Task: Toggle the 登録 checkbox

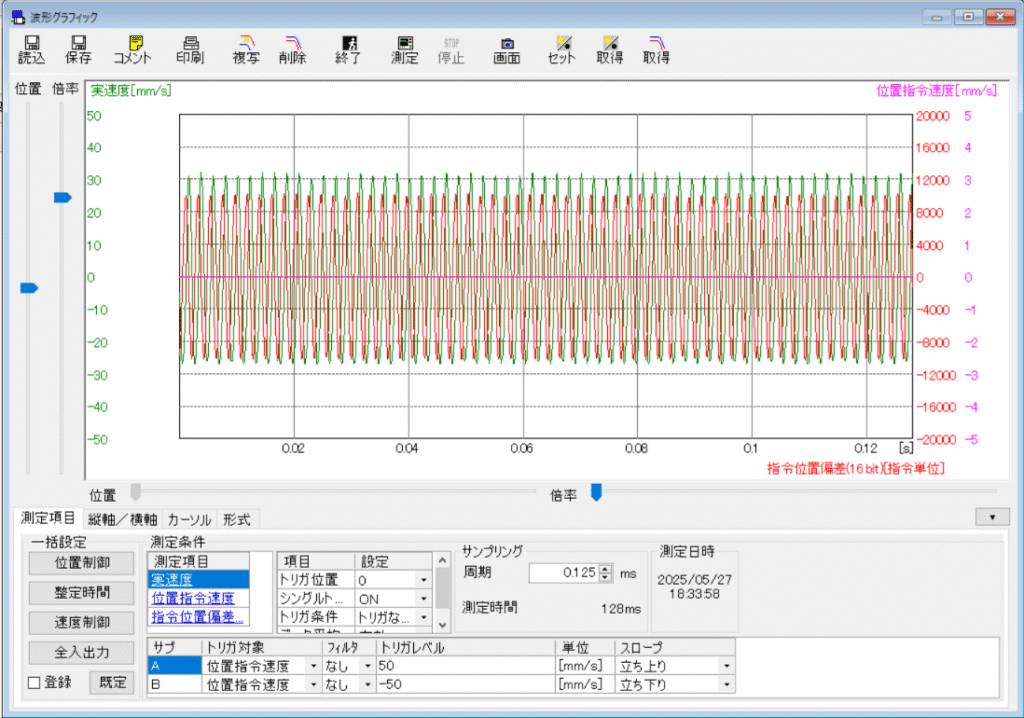Action: [35, 682]
